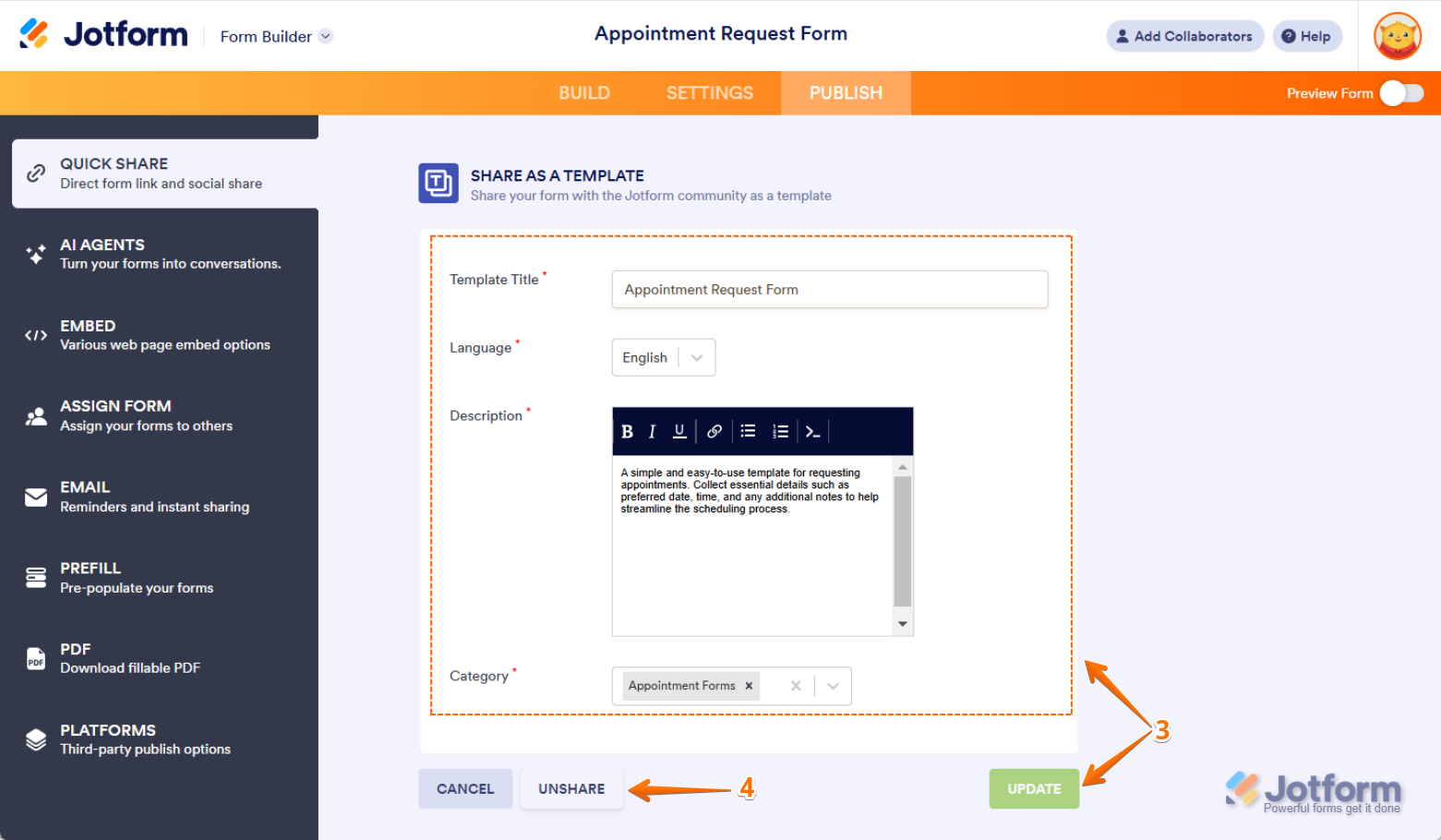Clear all selected categories
1441x840 pixels.
tap(796, 686)
